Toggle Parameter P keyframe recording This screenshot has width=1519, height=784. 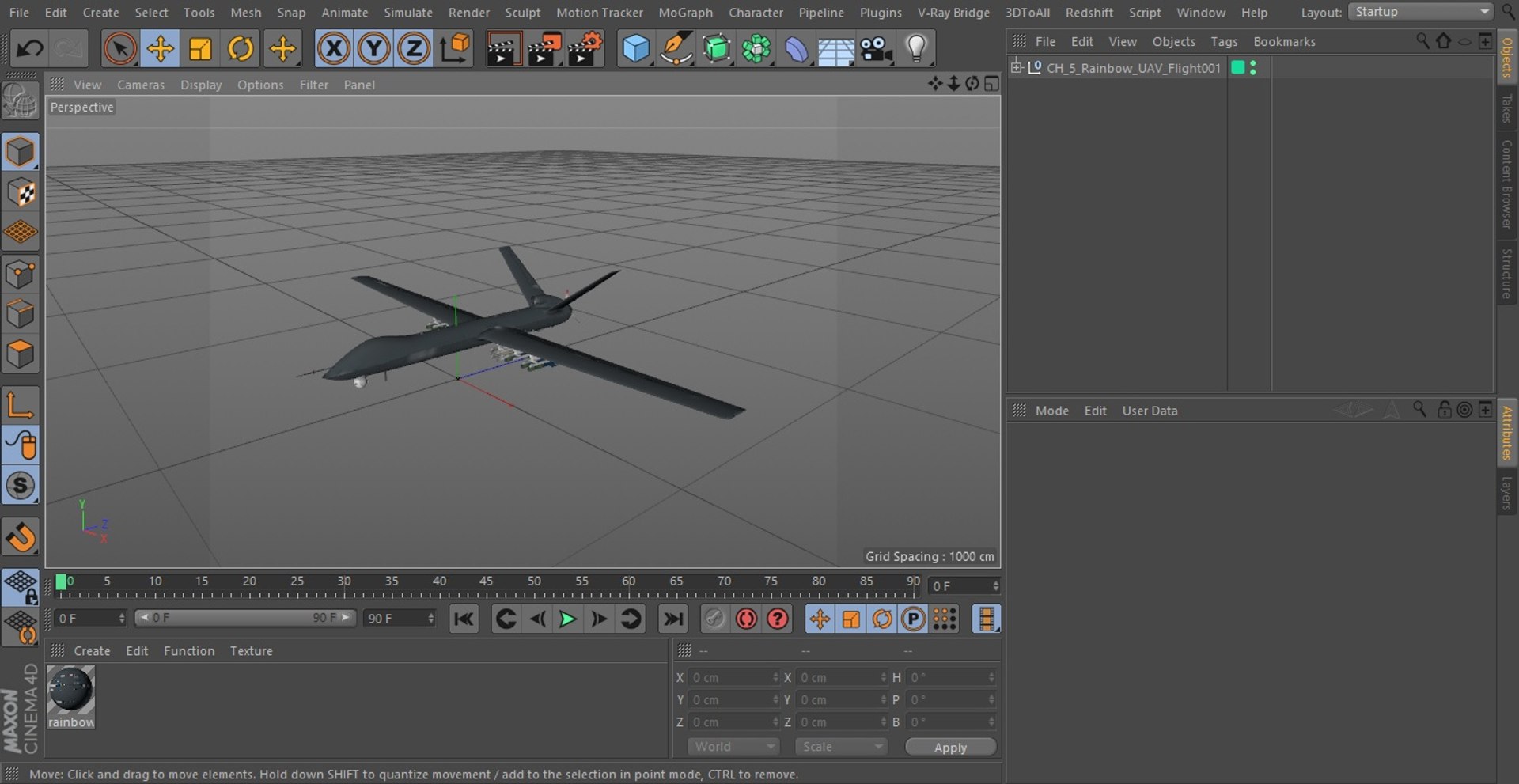point(913,619)
